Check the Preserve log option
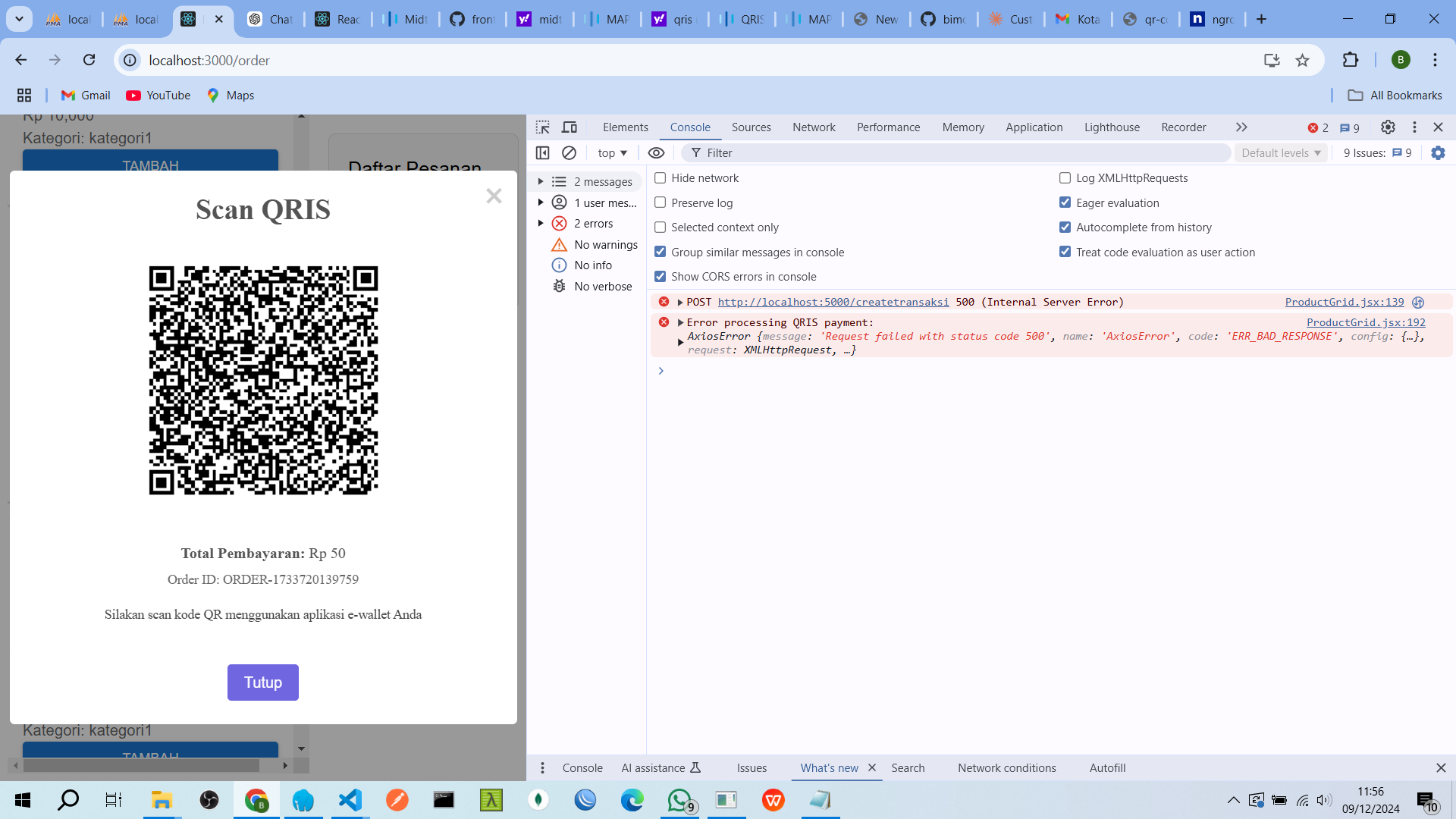The image size is (1456, 819). coord(661,202)
